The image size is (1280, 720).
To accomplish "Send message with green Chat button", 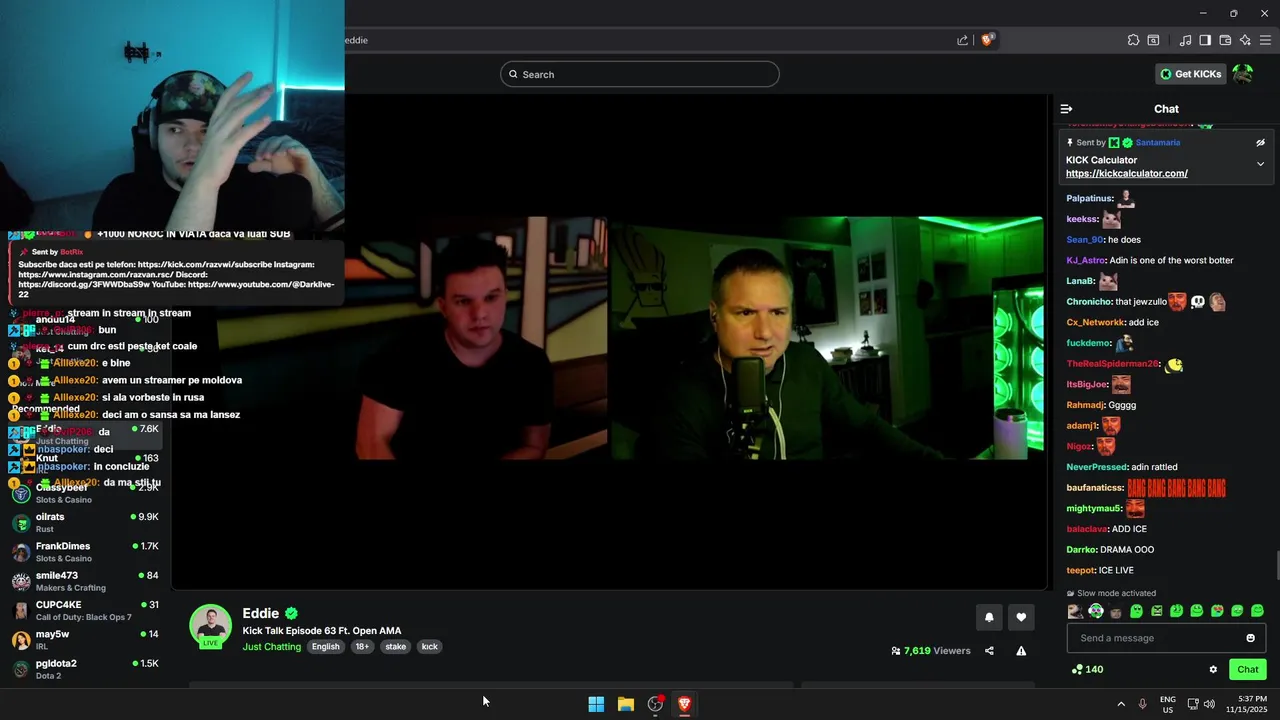I will (x=1247, y=670).
